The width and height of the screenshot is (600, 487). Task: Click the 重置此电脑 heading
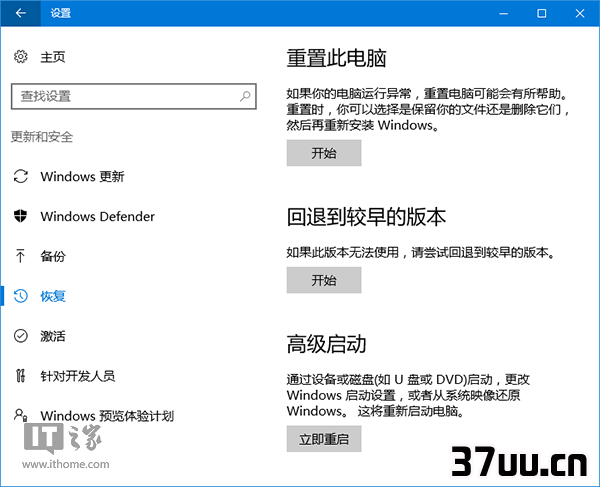pos(336,59)
